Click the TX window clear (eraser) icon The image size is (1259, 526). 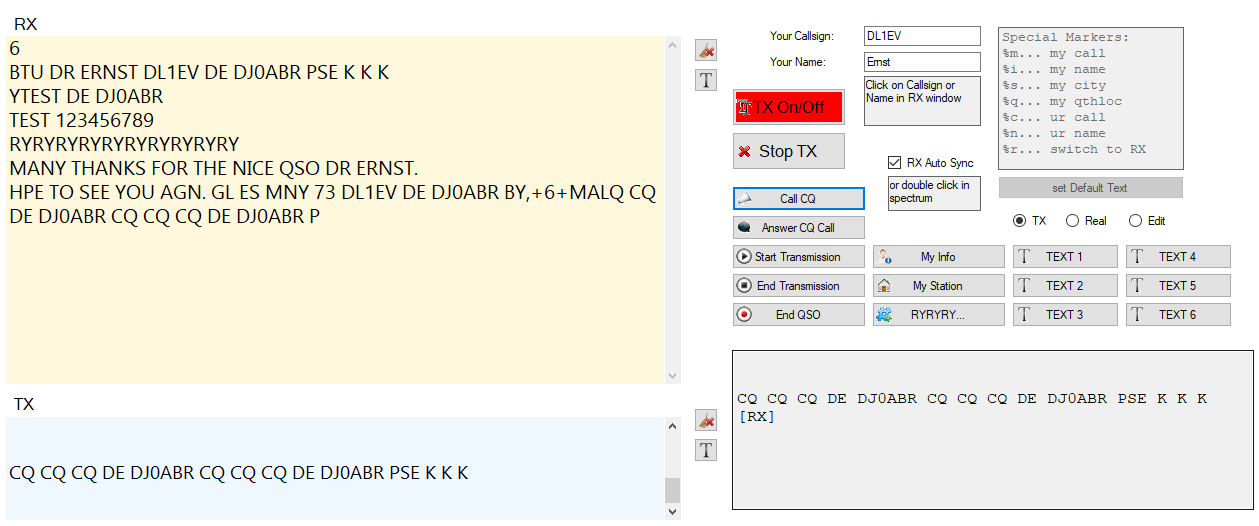(706, 420)
